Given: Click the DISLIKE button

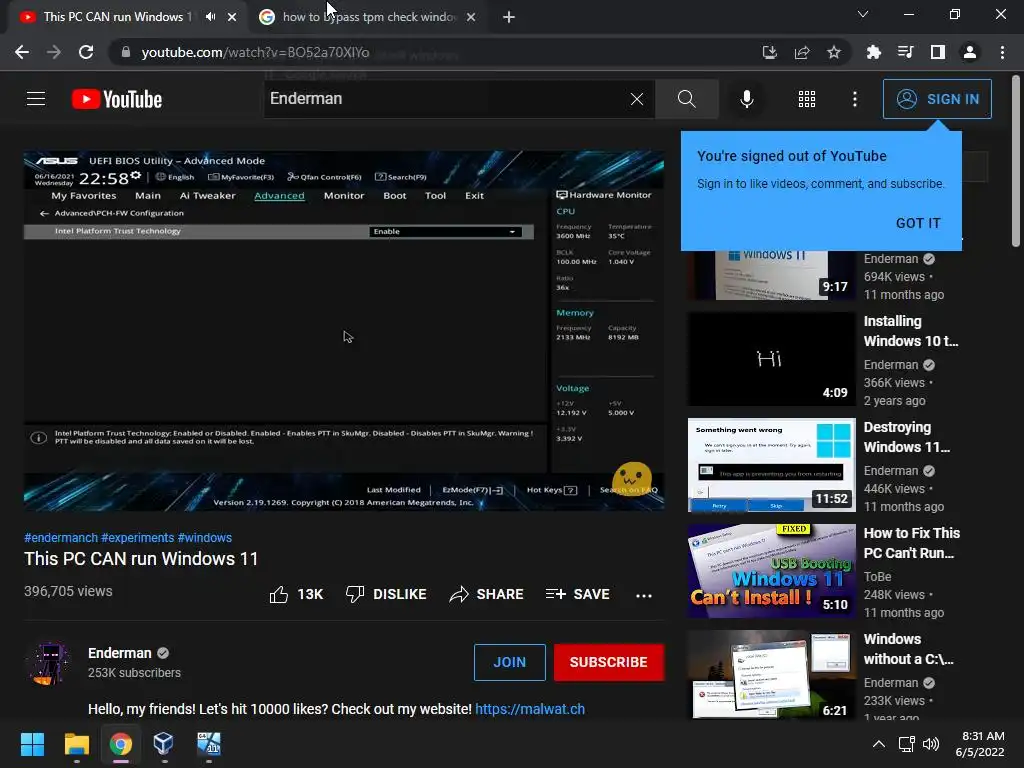Looking at the screenshot, I should coord(386,594).
